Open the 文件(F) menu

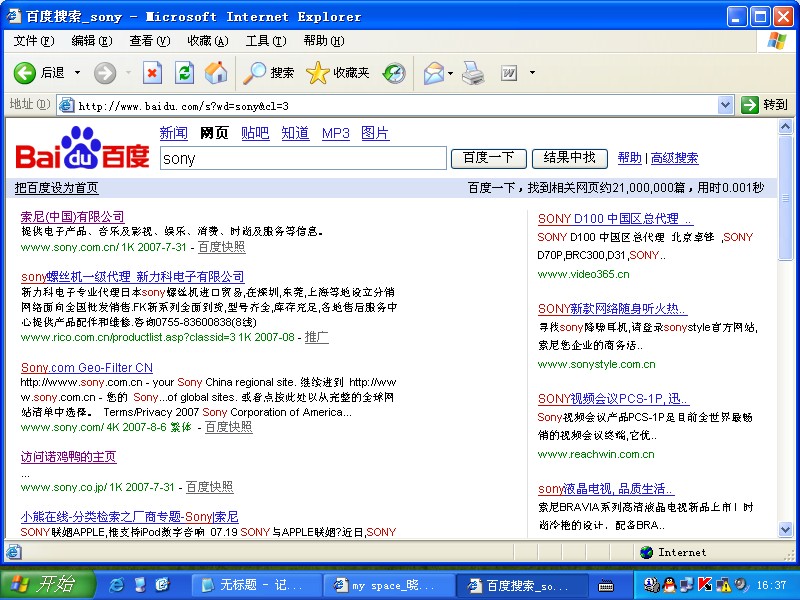tap(34, 41)
